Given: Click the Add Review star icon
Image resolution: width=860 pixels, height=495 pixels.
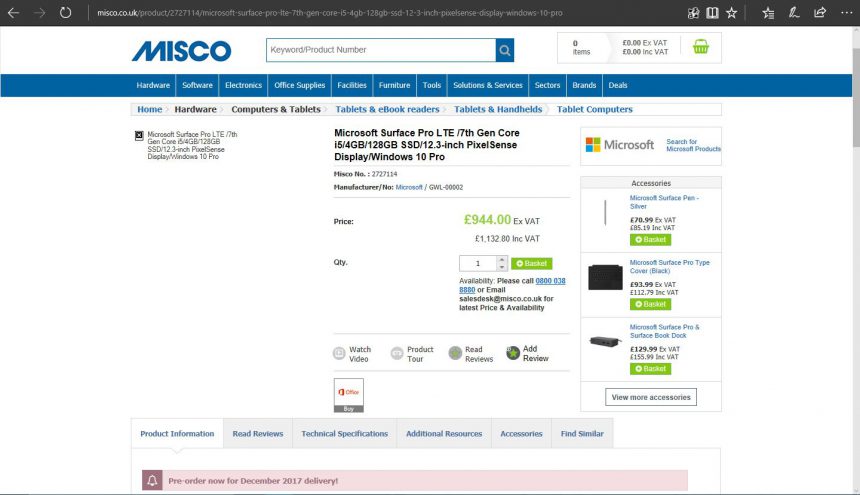Looking at the screenshot, I should pyautogui.click(x=513, y=353).
